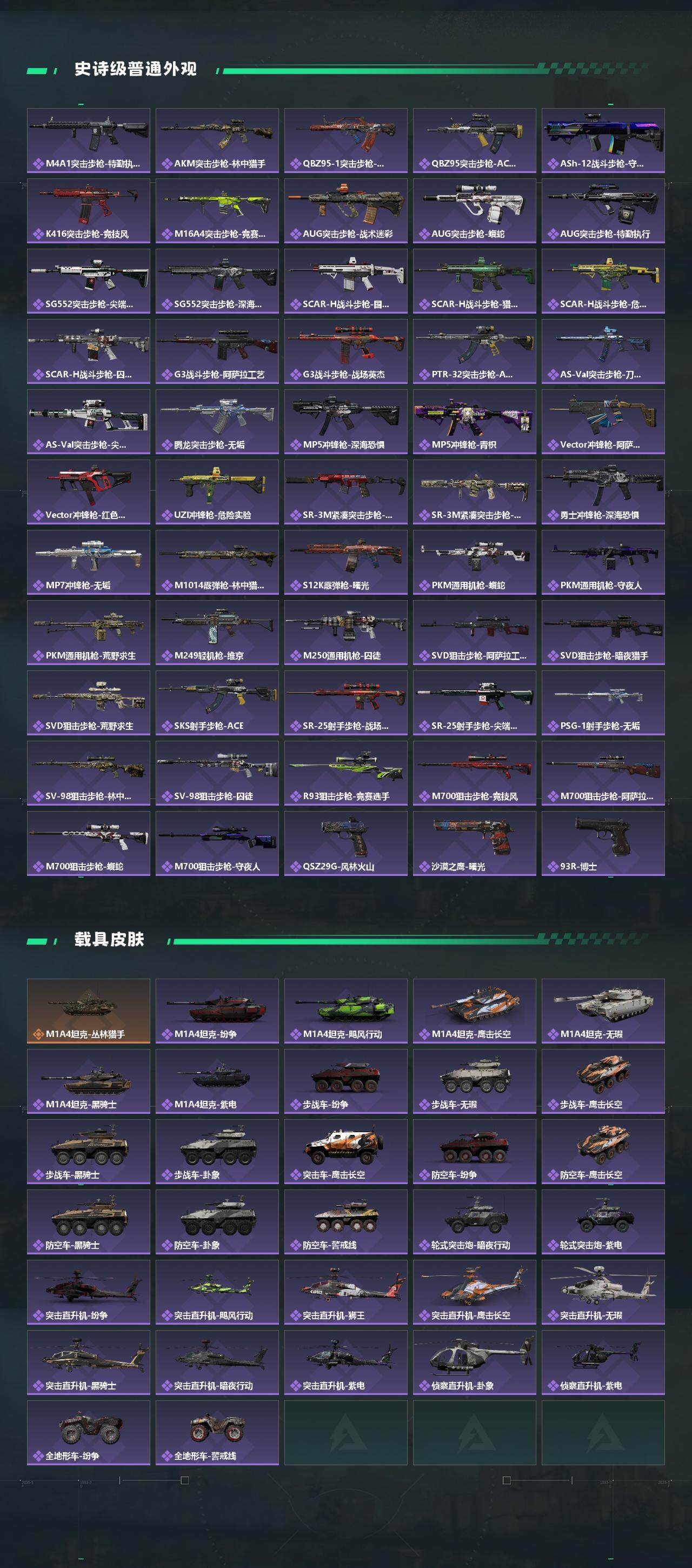Choose the 突击车-鹰击长空 vehicle skin
The height and width of the screenshot is (1568, 692).
tap(345, 1152)
